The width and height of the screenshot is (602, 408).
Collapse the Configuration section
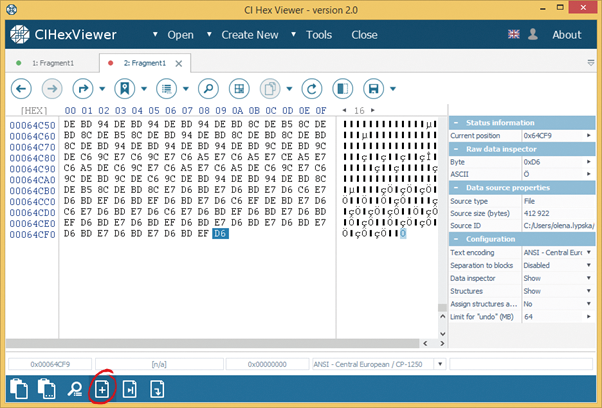pyautogui.click(x=456, y=239)
